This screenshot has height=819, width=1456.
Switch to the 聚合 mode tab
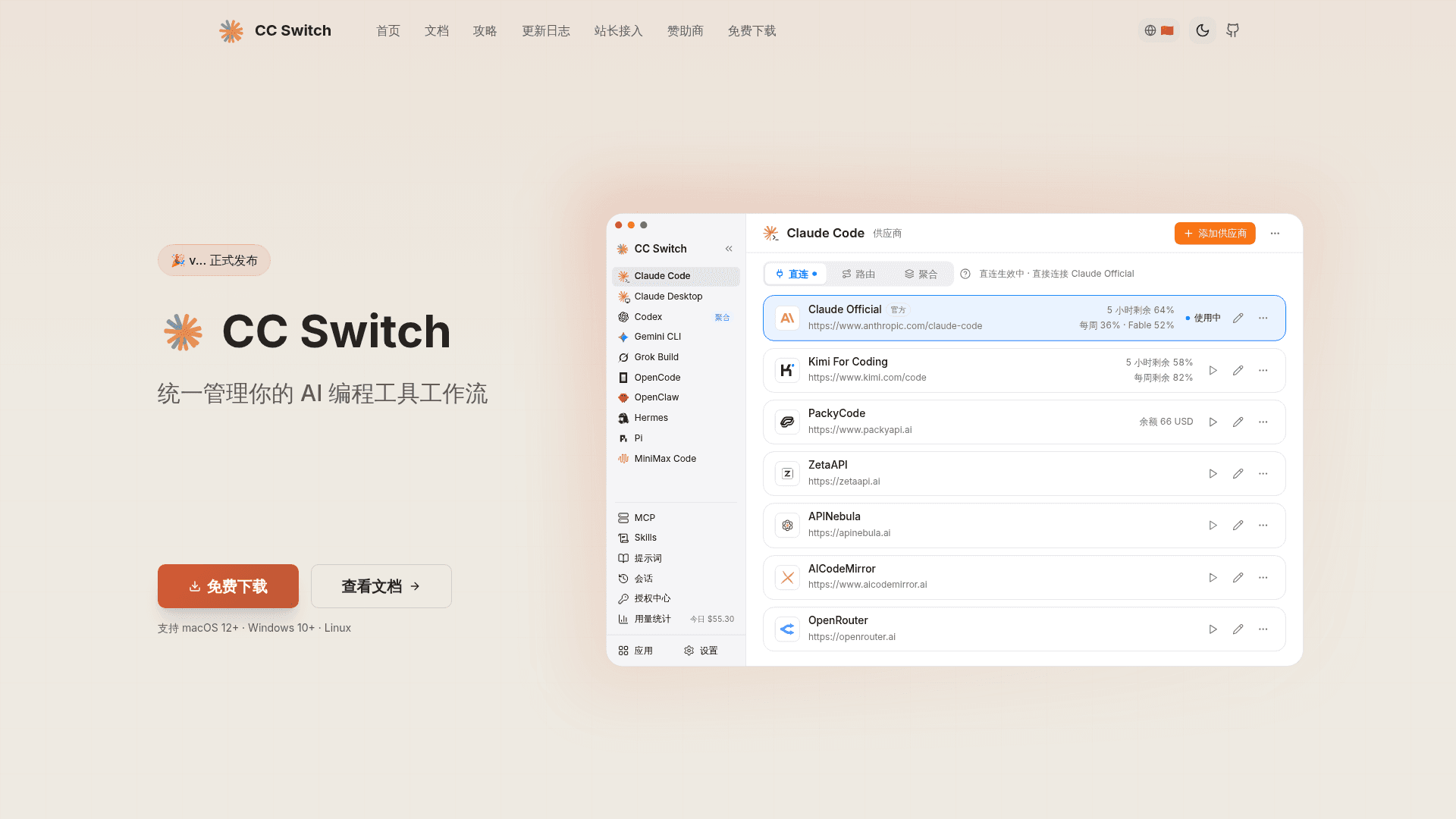(x=921, y=274)
